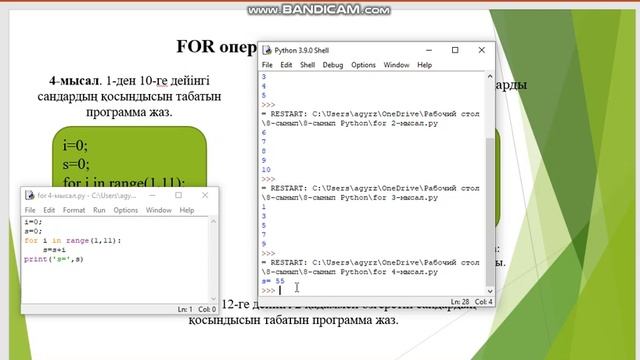Image resolution: width=640 pixels, height=360 pixels.
Task: Close the Python 3.9.0 Shell window
Action: [x=482, y=50]
